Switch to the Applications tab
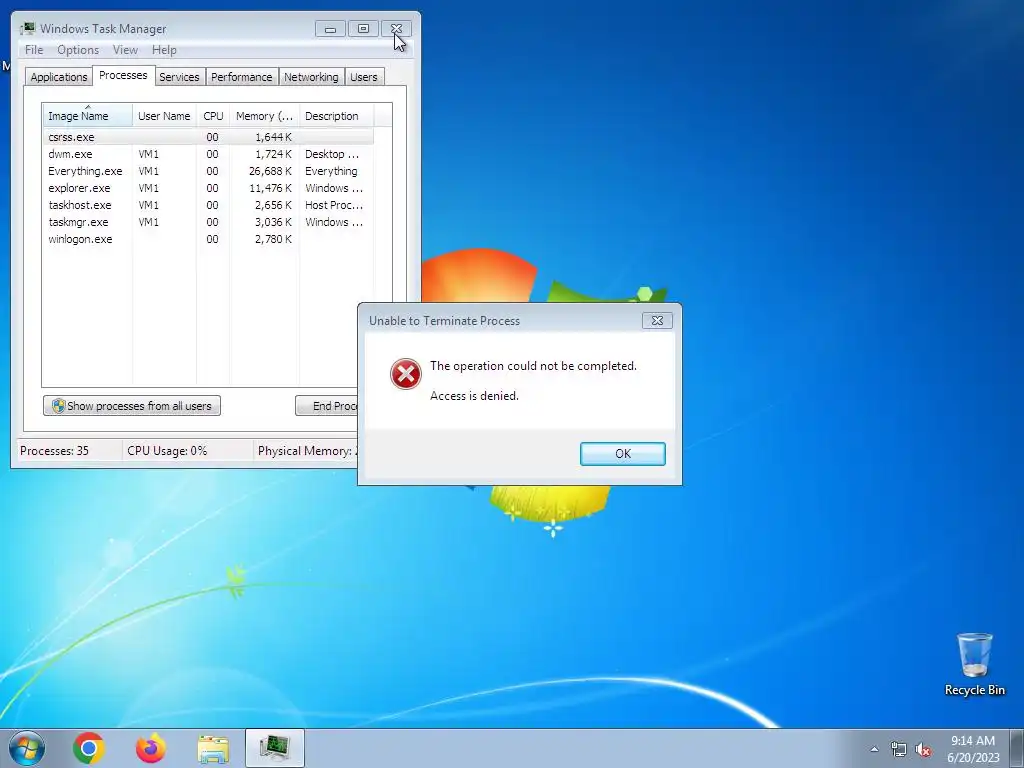 (x=59, y=77)
